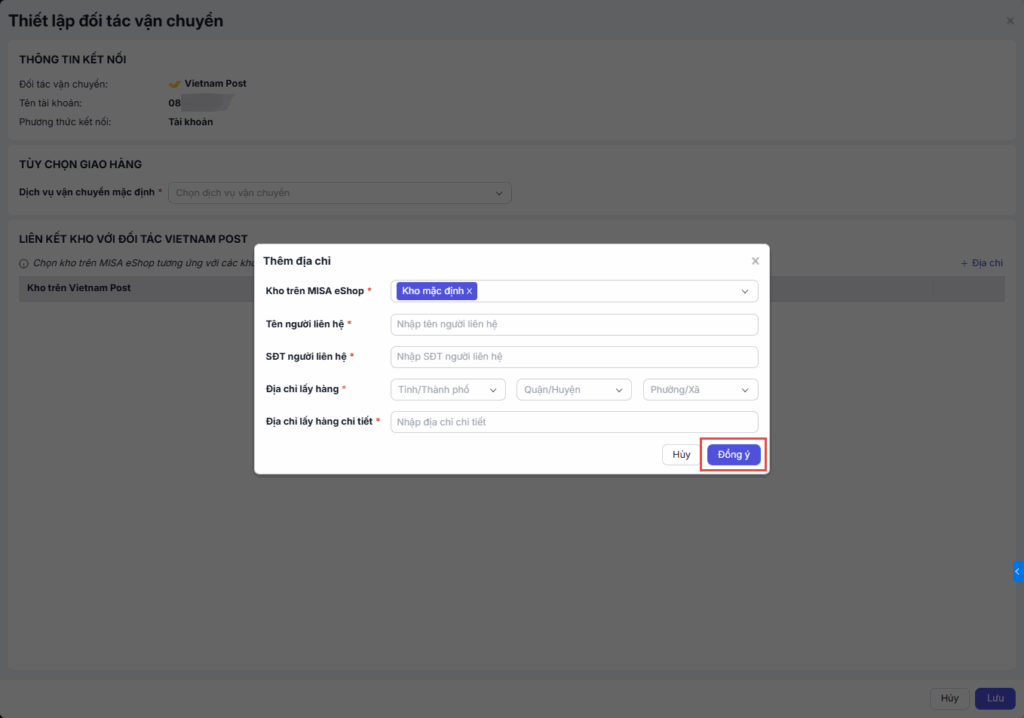Click the Kho trên Vietnam Post column header
This screenshot has height=718, width=1024.
pyautogui.click(x=79, y=288)
